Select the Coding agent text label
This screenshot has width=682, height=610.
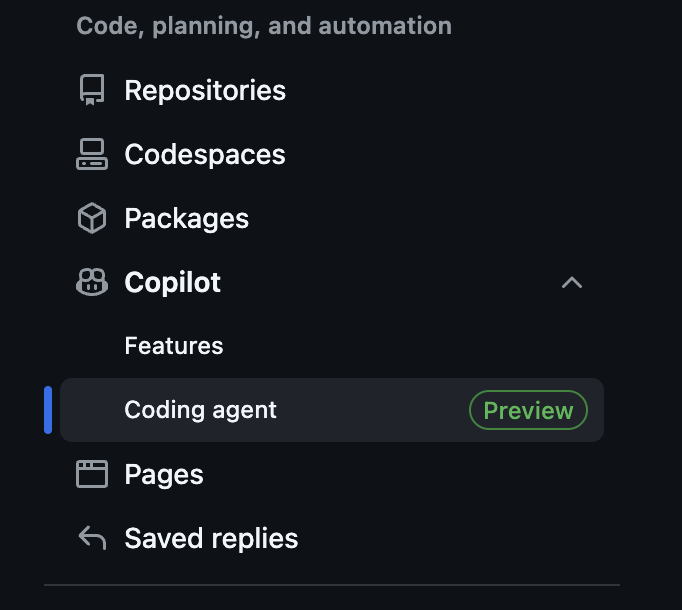click(201, 410)
